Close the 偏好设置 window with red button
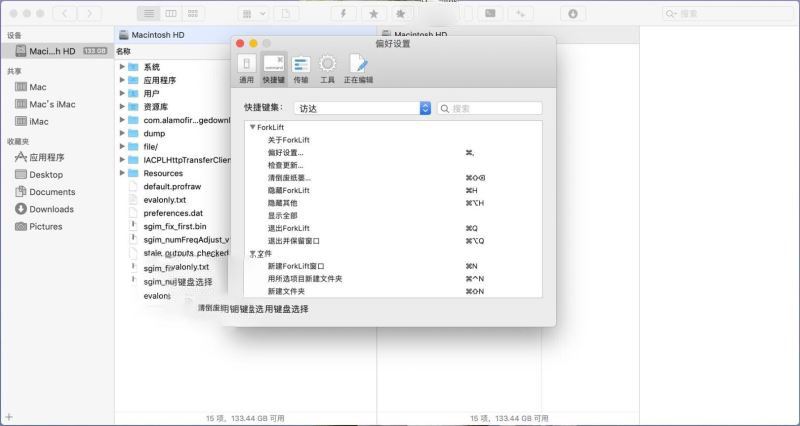 pos(240,43)
